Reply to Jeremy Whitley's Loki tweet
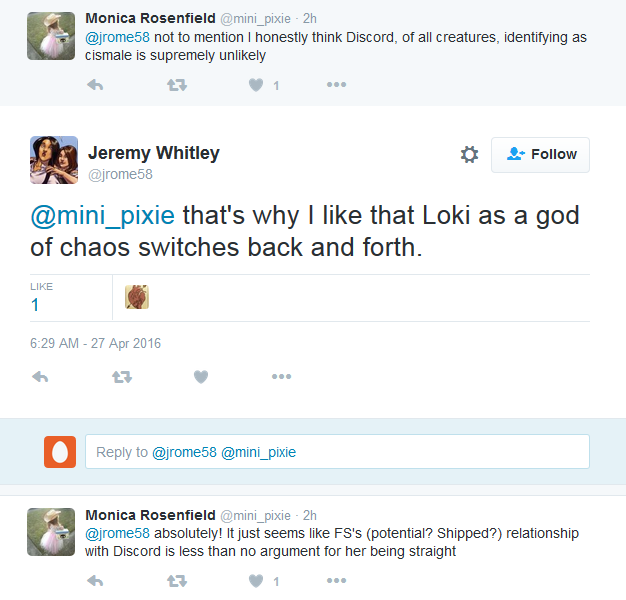The image size is (626, 600). click(x=41, y=377)
